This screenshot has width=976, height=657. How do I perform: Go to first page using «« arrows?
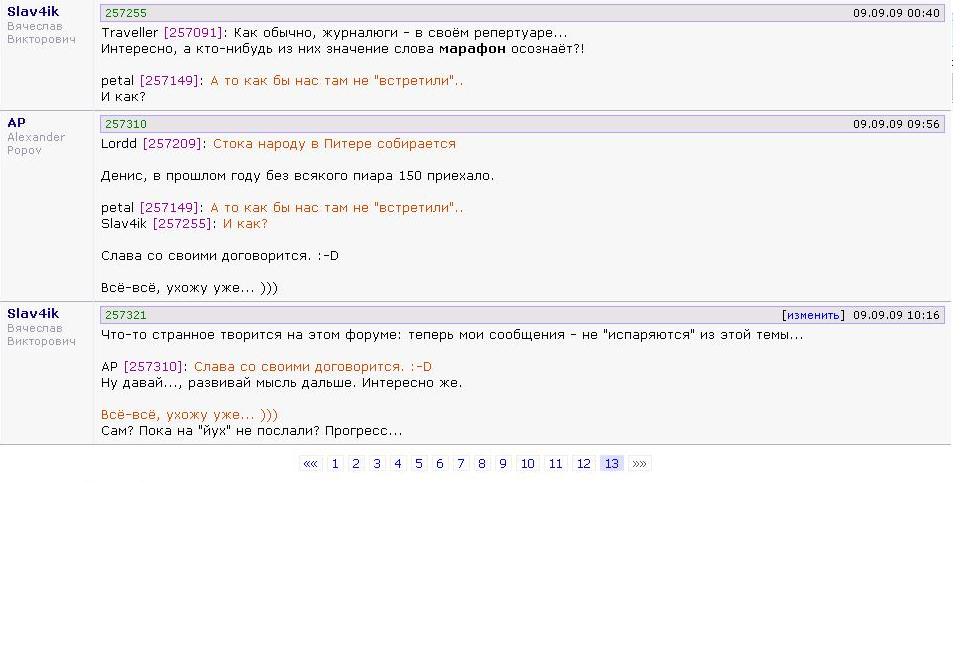[310, 464]
